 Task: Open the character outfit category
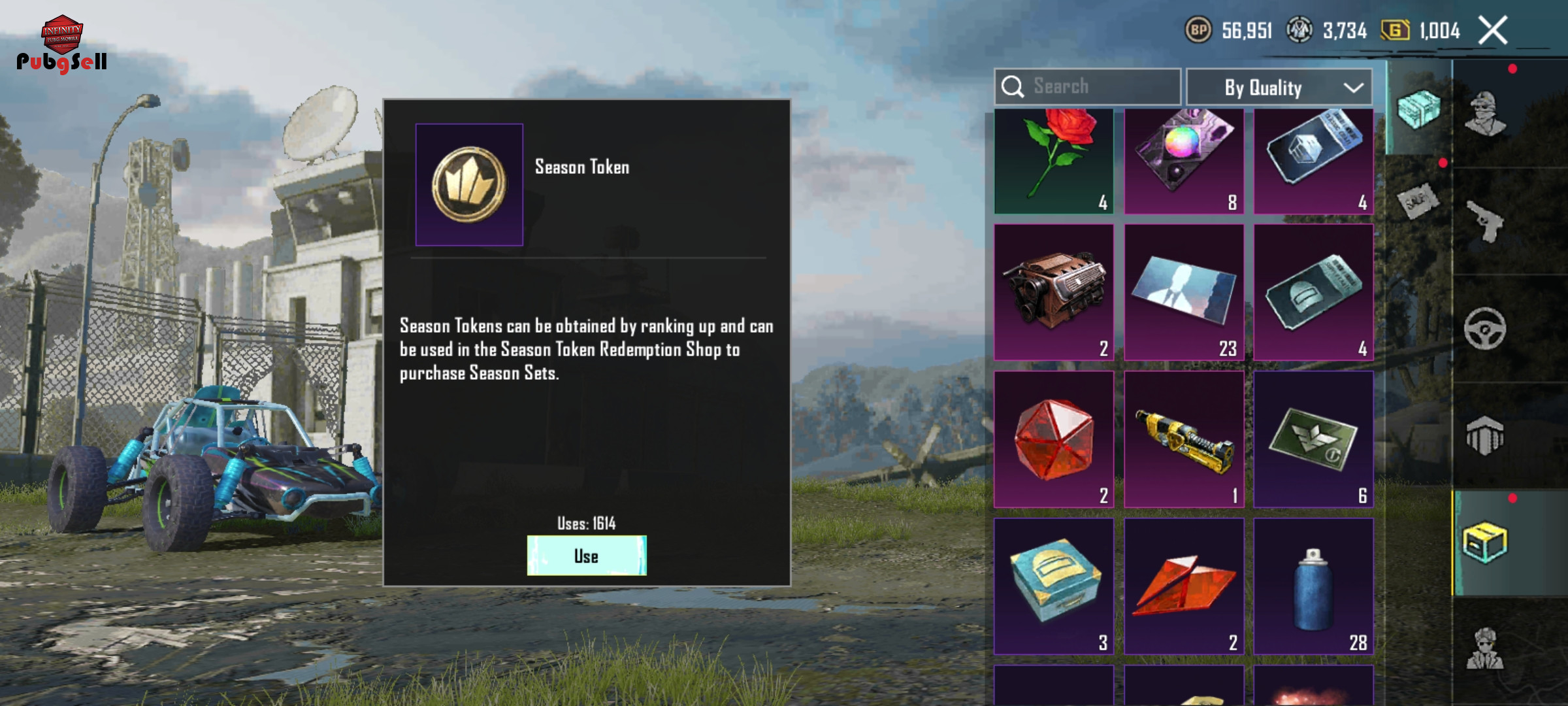(1484, 112)
